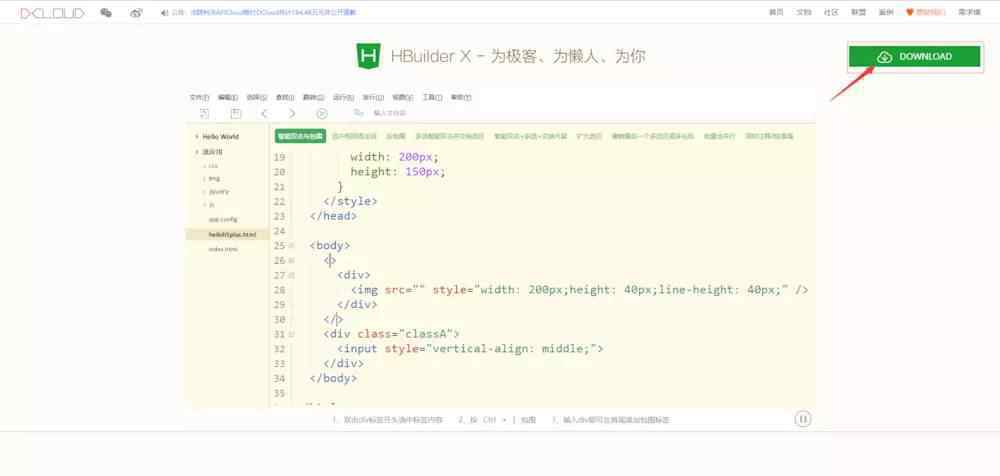Click the save toolbar icon

pos(235,114)
